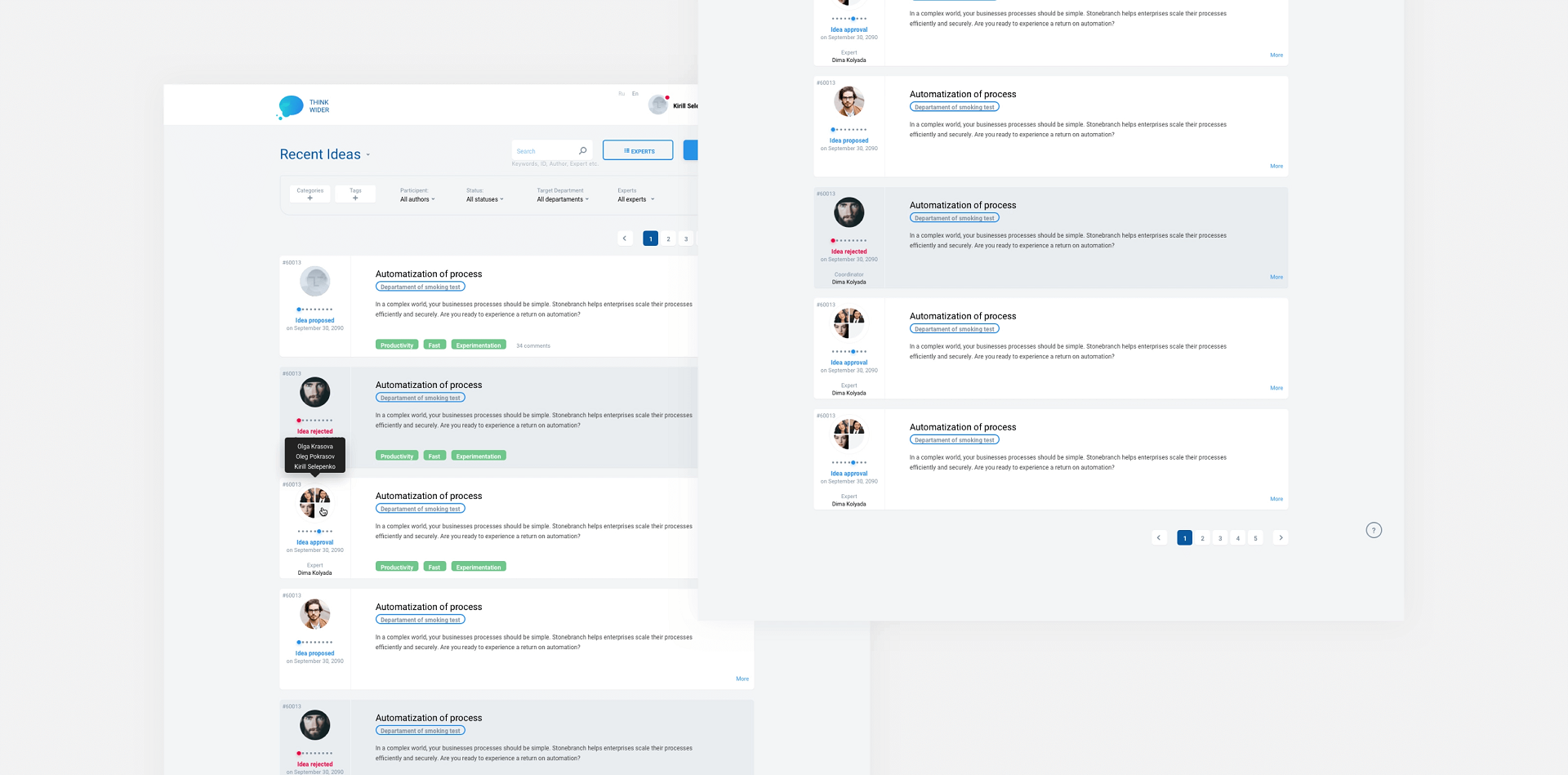Open the All authors participant dropdown
The image size is (1568, 775).
pyautogui.click(x=417, y=199)
